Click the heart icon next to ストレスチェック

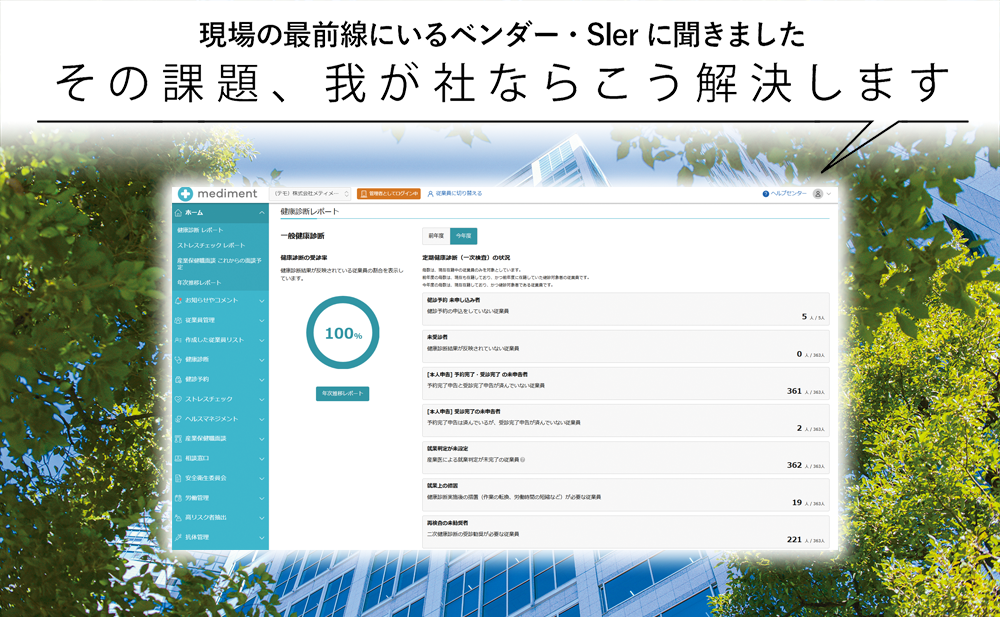pos(179,399)
